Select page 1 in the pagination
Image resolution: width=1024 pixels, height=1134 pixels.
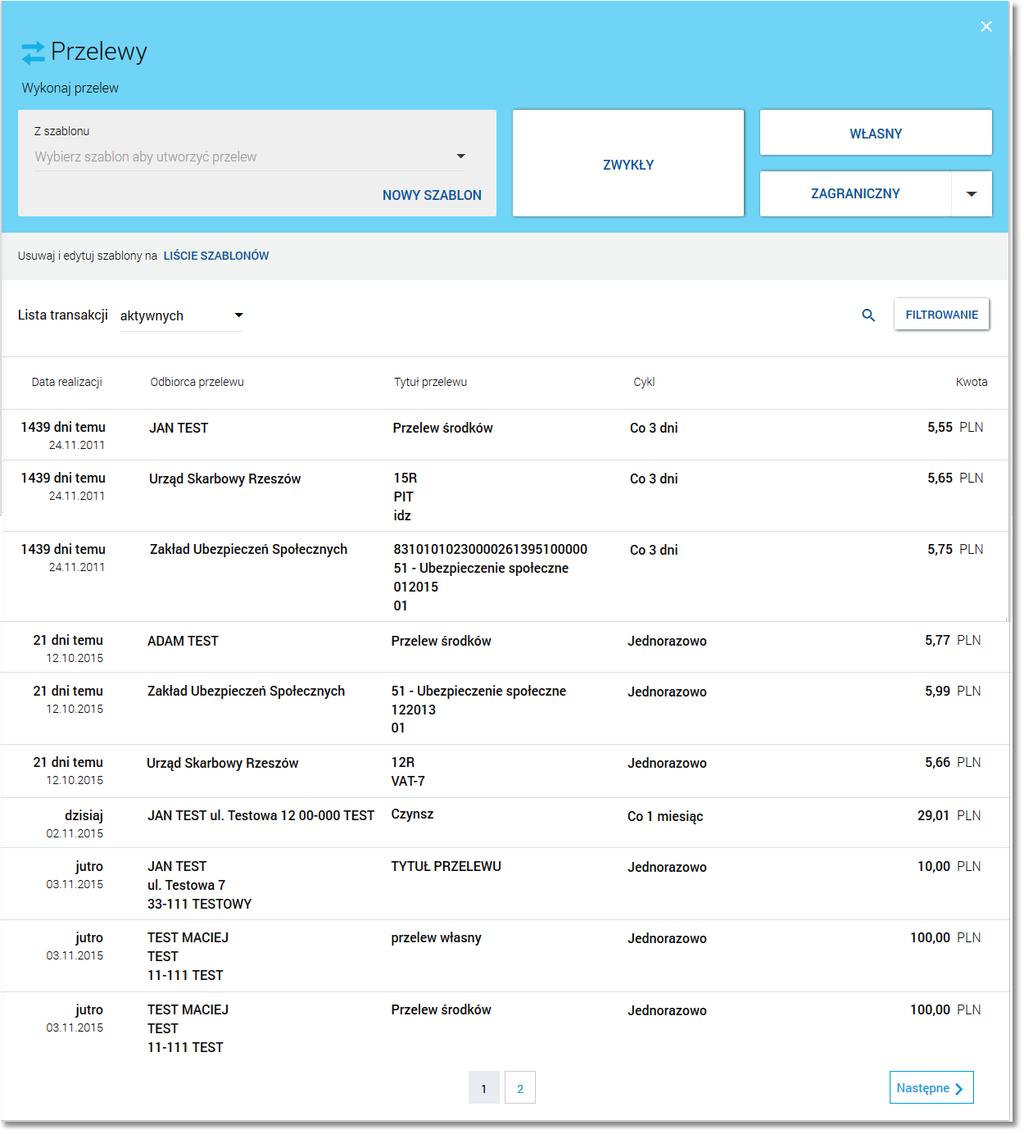click(x=484, y=1088)
